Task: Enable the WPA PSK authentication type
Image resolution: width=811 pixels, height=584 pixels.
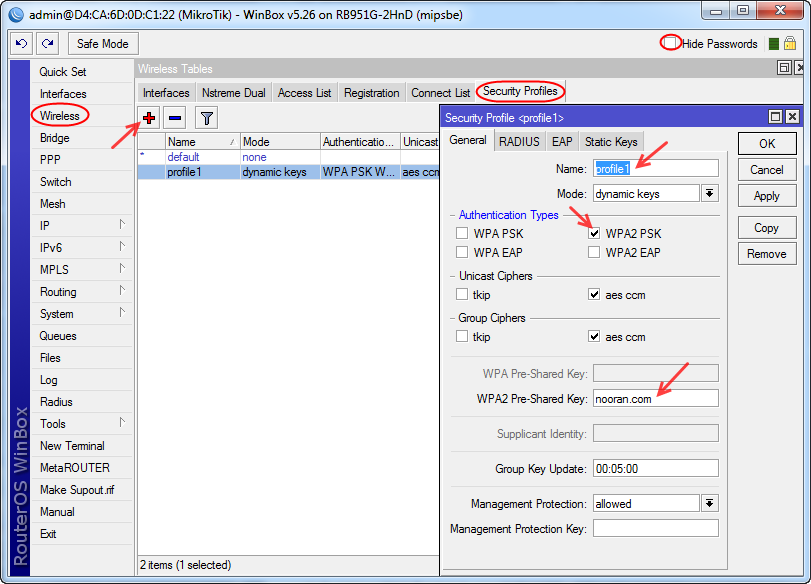Action: (462, 233)
